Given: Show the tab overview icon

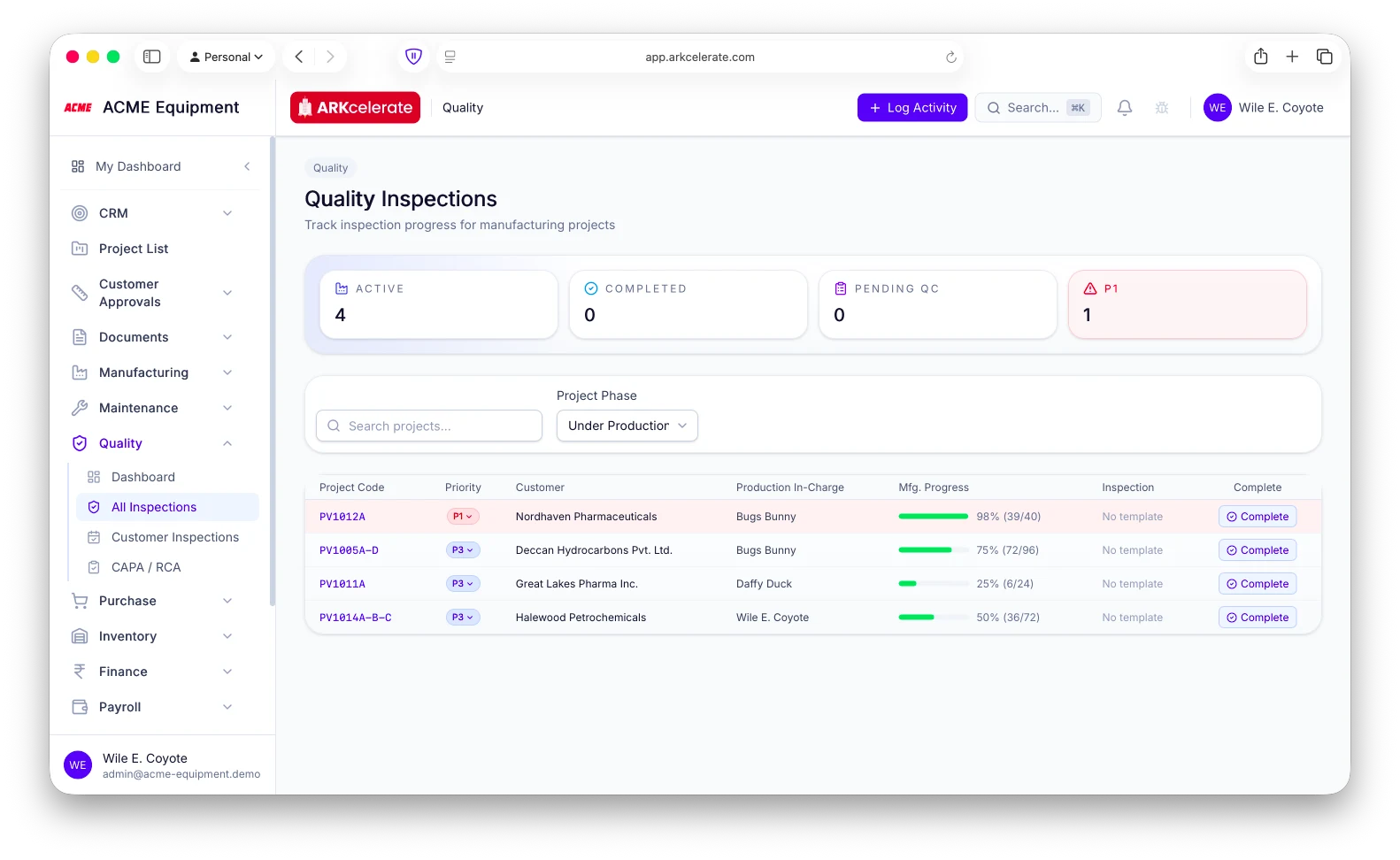Looking at the screenshot, I should point(1324,57).
